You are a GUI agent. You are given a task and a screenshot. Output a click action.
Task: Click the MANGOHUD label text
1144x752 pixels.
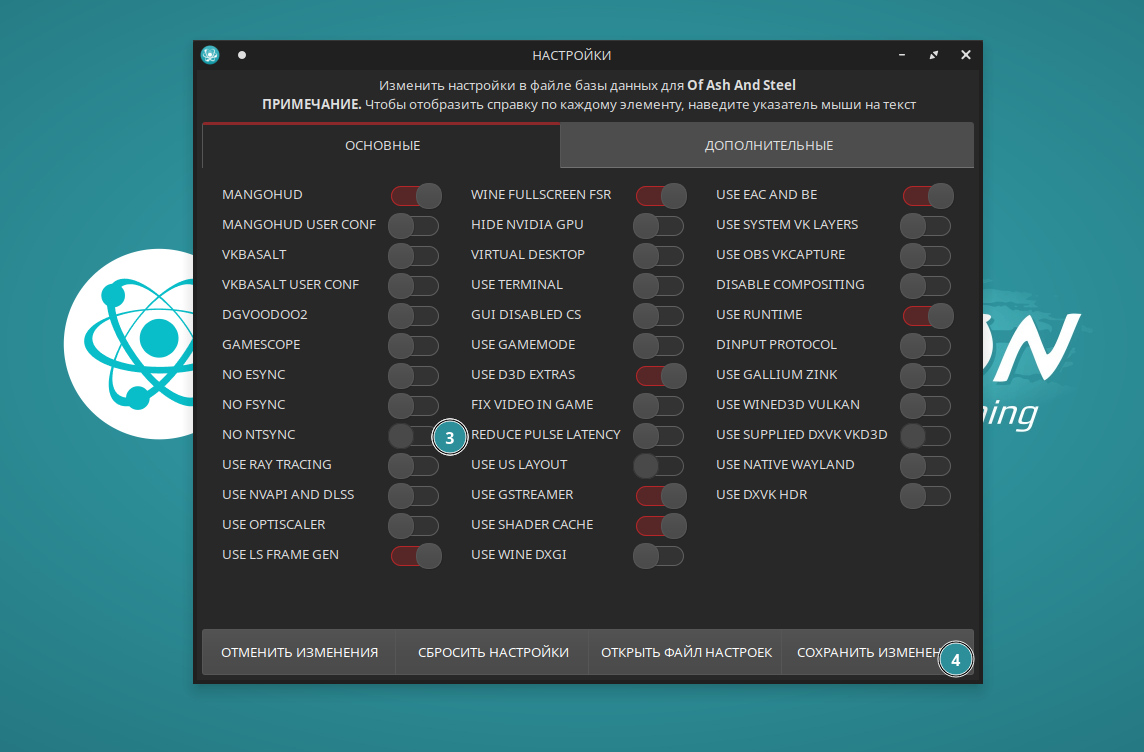pyautogui.click(x=262, y=195)
